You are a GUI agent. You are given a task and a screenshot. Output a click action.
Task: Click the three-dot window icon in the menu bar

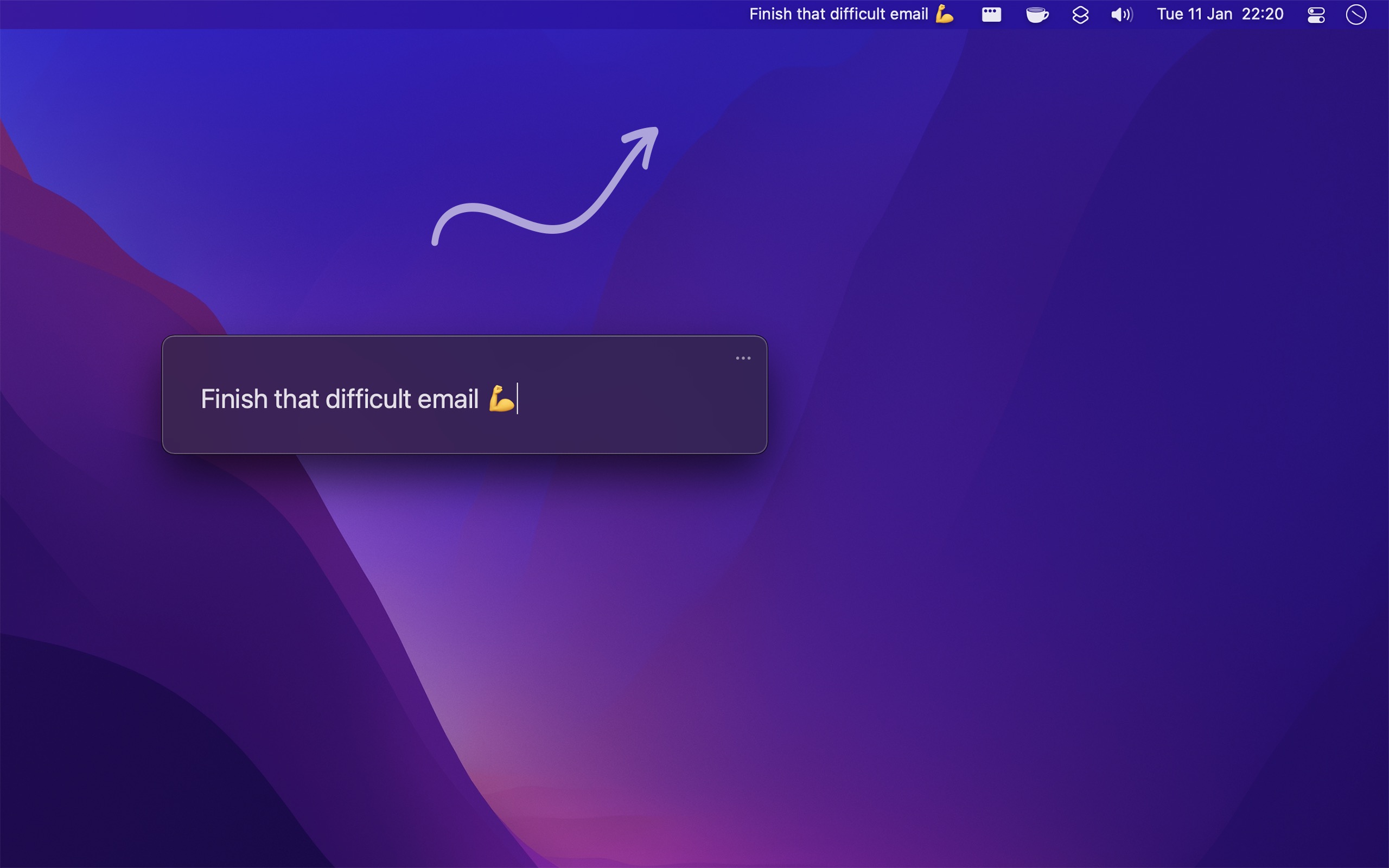tap(991, 14)
